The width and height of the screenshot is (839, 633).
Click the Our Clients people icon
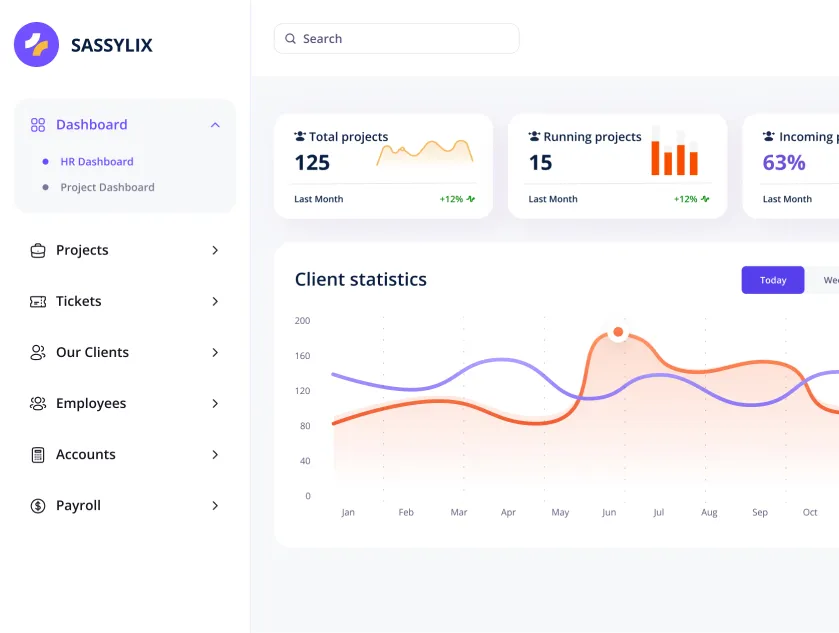(38, 353)
